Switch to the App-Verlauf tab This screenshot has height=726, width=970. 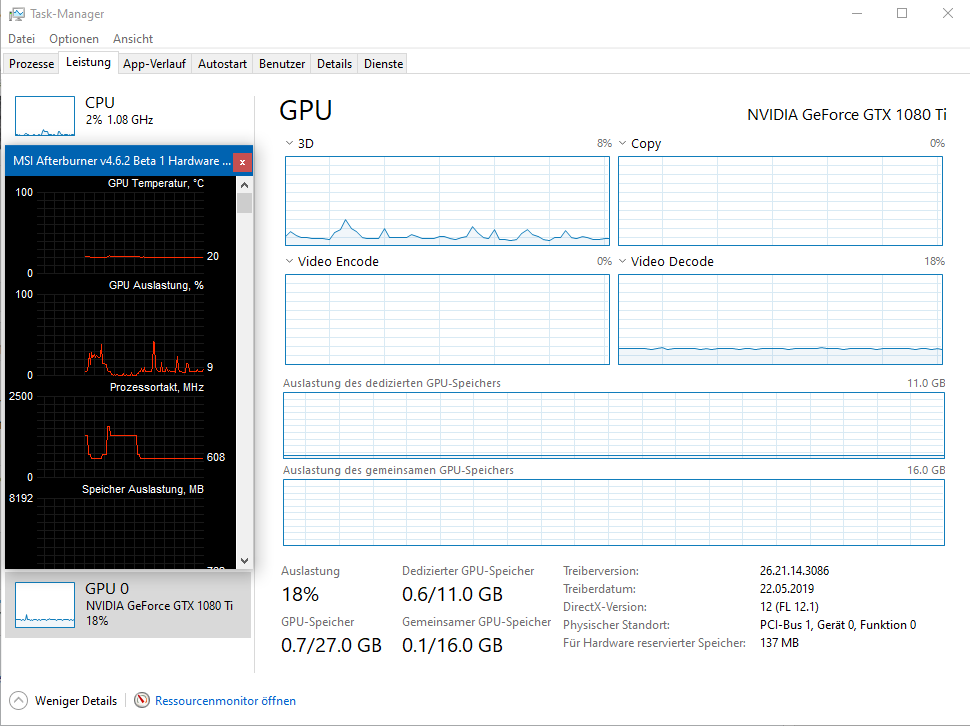coord(154,64)
